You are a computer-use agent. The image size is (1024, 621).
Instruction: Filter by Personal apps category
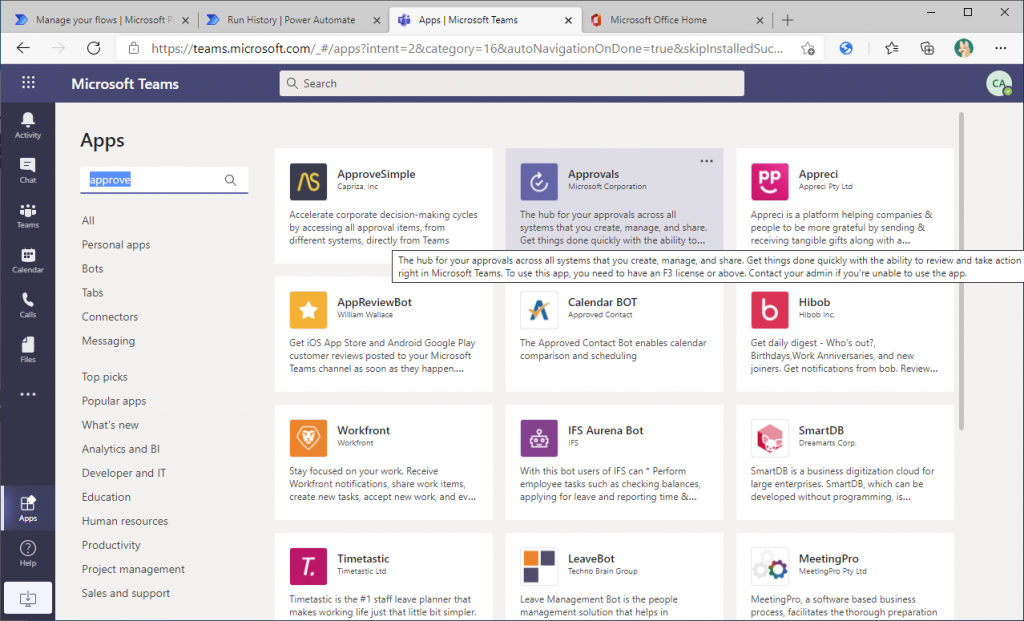pos(116,245)
